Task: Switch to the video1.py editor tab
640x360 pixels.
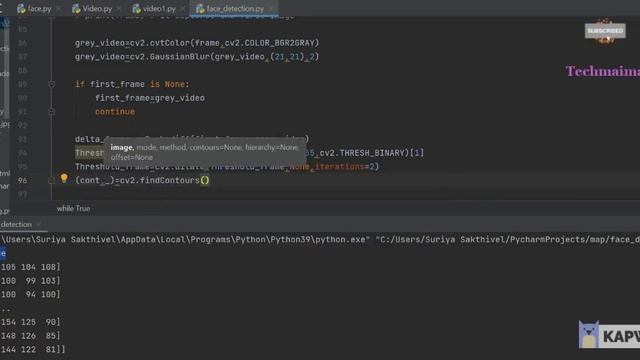Action: click(x=159, y=8)
